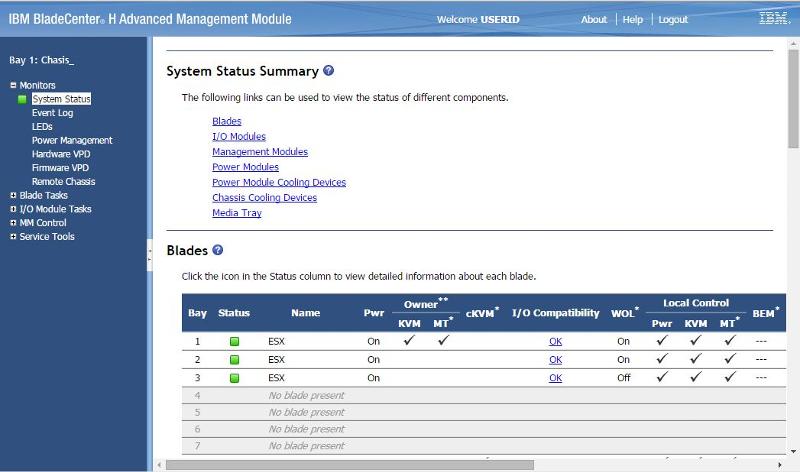Click Owner KVM checkmark for bay 1
Screen dimensions: 800x472
point(409,340)
